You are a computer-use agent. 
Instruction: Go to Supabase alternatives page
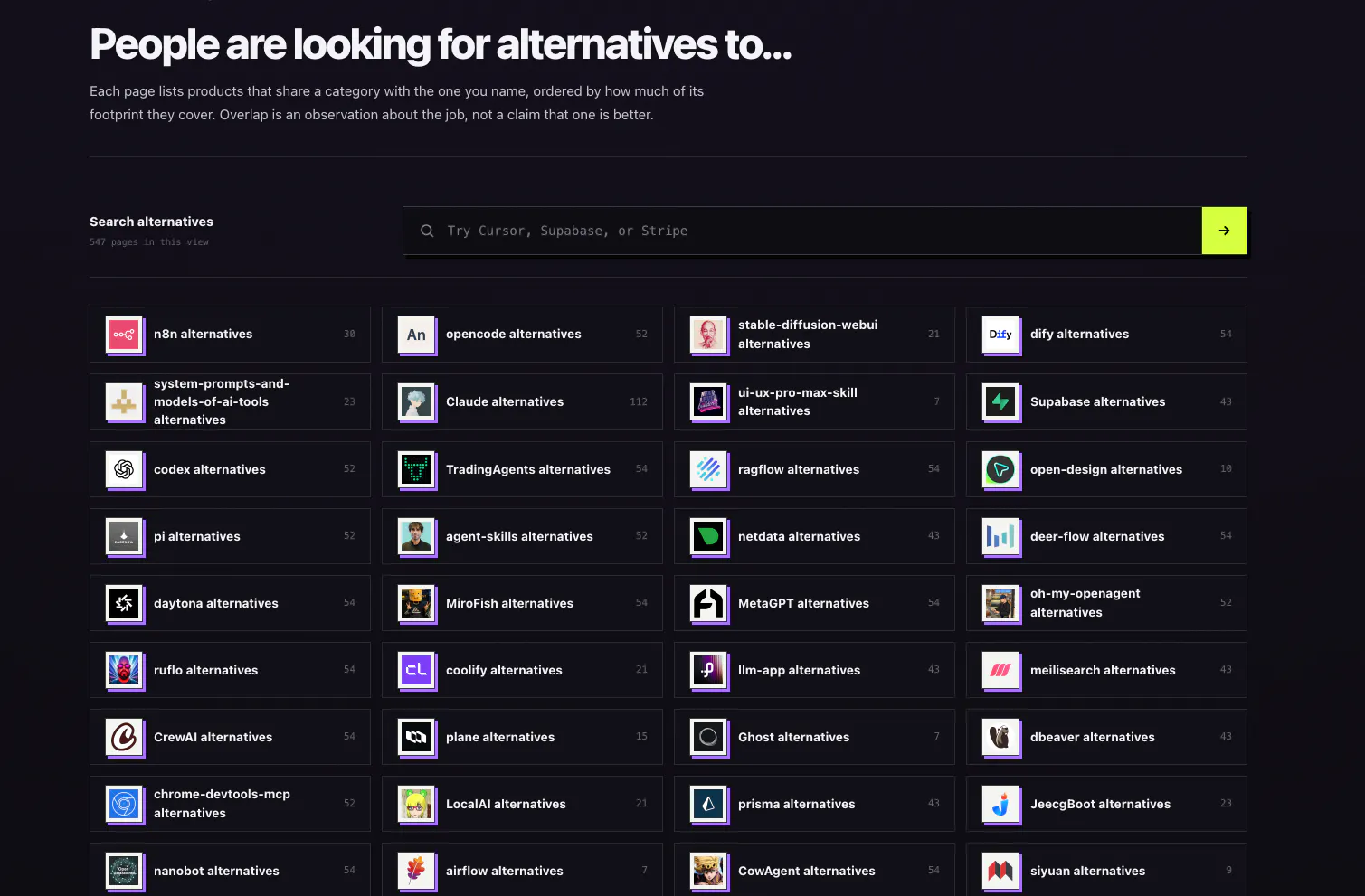coord(1106,401)
